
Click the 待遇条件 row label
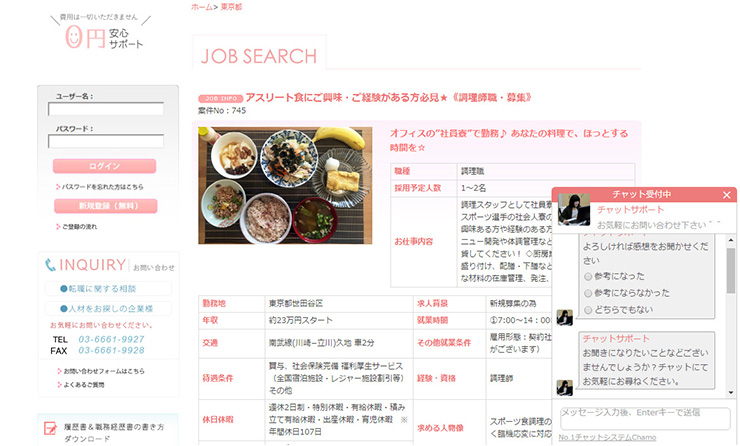[x=218, y=379]
